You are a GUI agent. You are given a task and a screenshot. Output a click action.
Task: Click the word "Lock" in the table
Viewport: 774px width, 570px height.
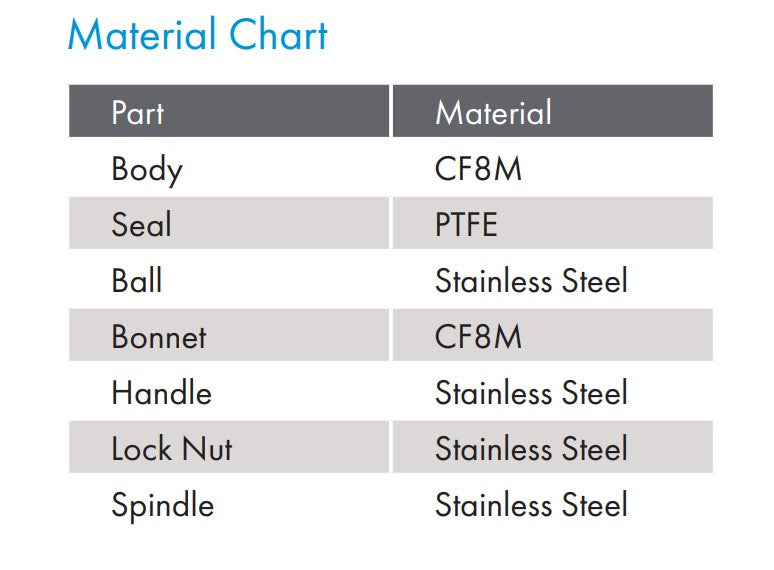coord(140,449)
